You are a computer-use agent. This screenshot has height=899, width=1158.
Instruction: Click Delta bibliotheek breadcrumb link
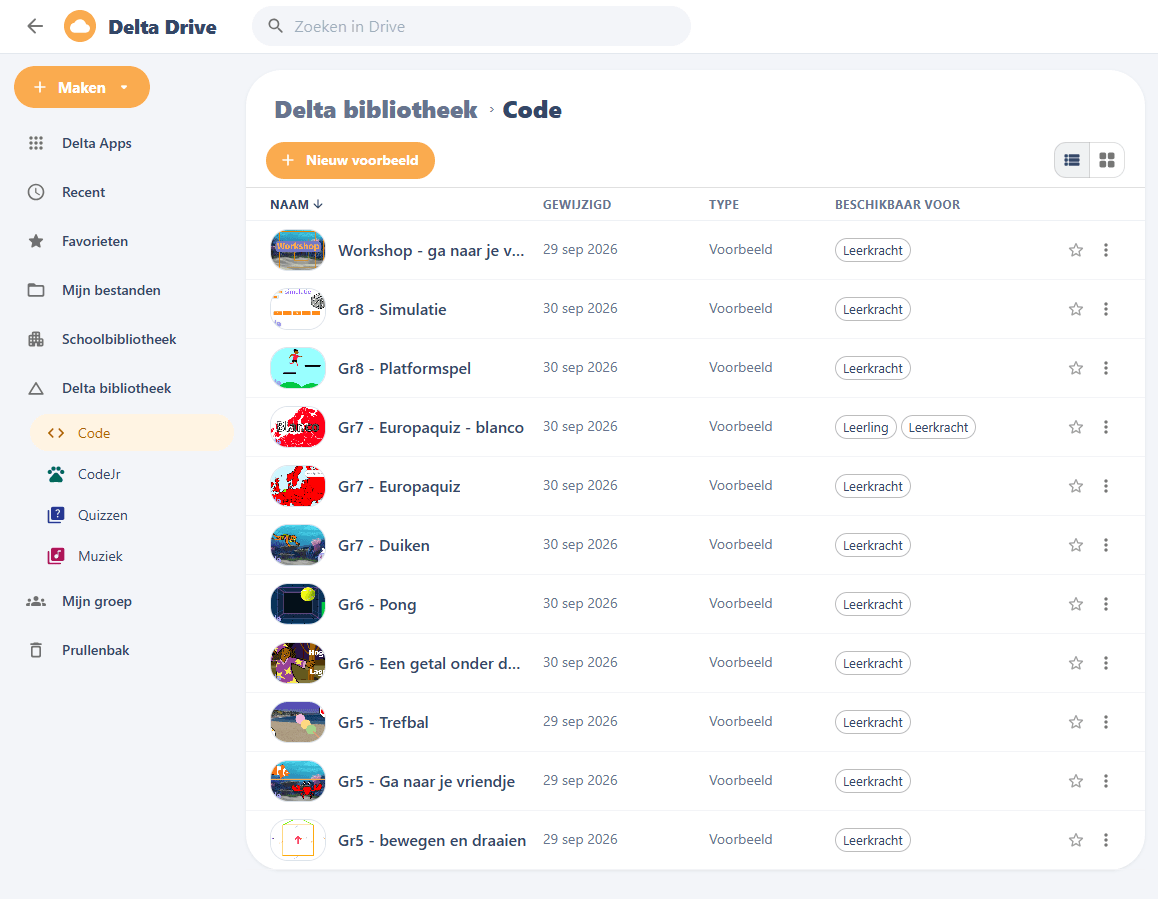[376, 109]
